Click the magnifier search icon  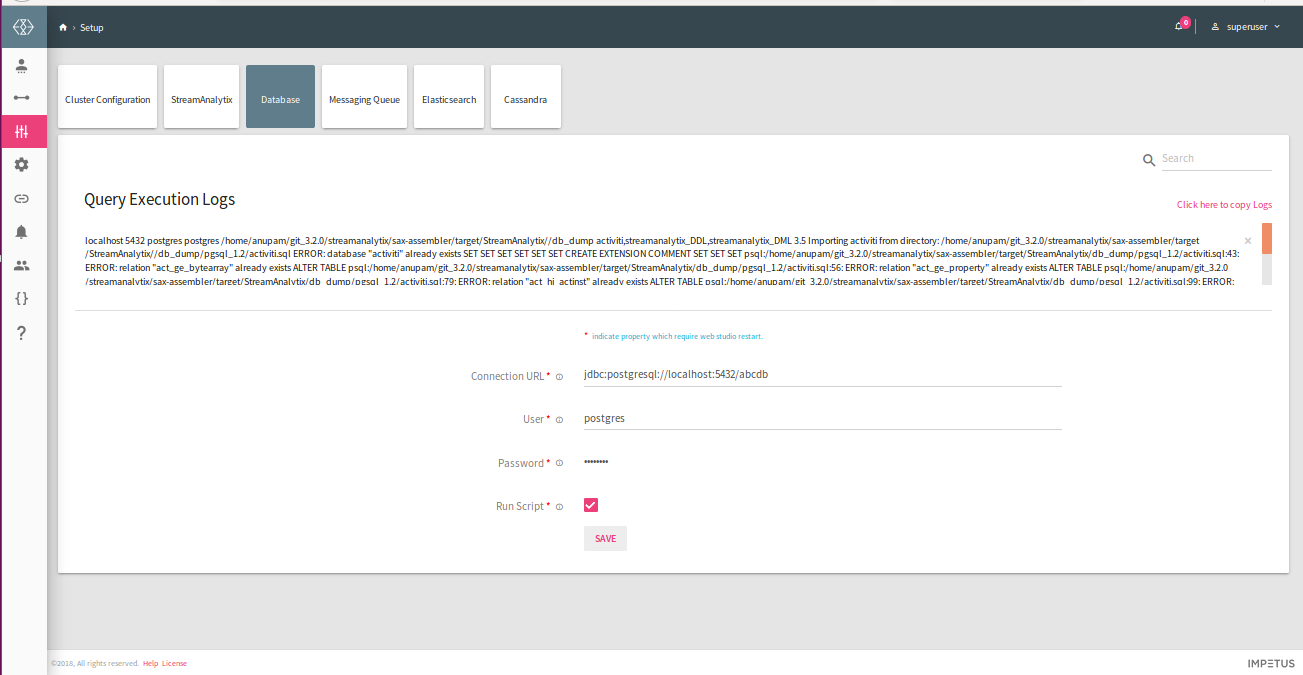(x=1149, y=160)
